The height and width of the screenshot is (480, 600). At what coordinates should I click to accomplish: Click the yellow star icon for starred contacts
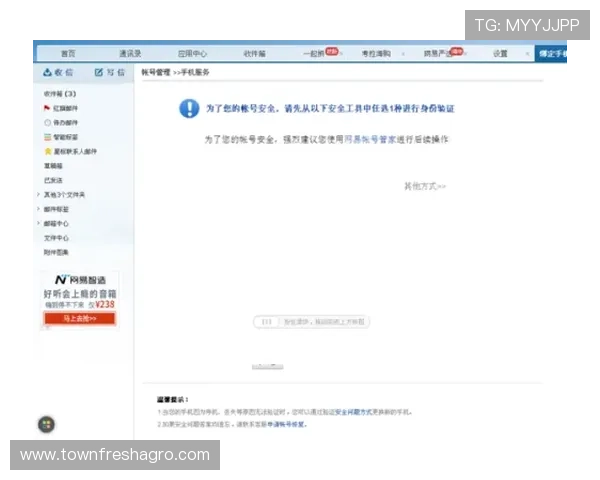click(48, 151)
